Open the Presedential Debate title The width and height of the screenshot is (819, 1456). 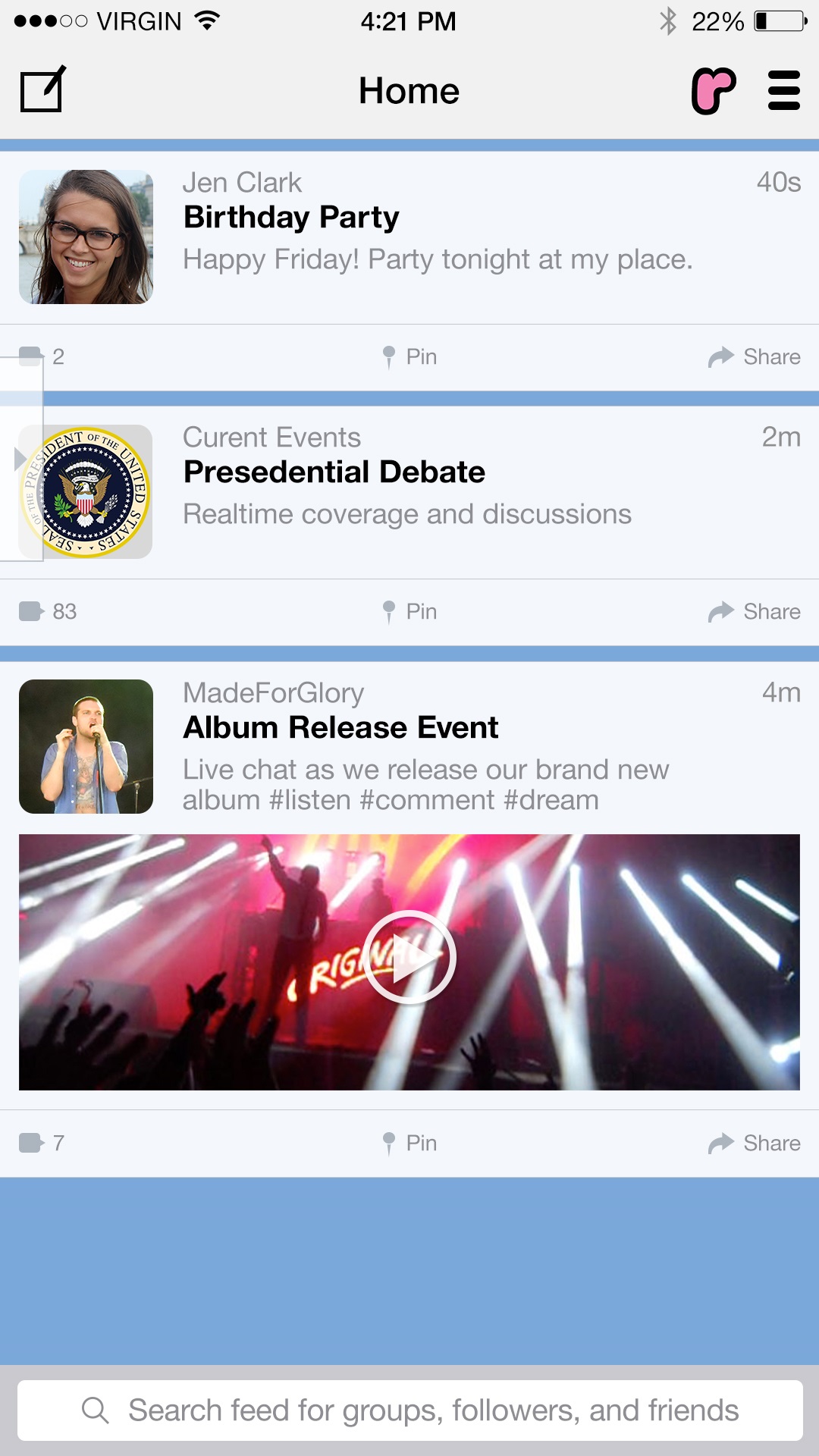point(334,472)
